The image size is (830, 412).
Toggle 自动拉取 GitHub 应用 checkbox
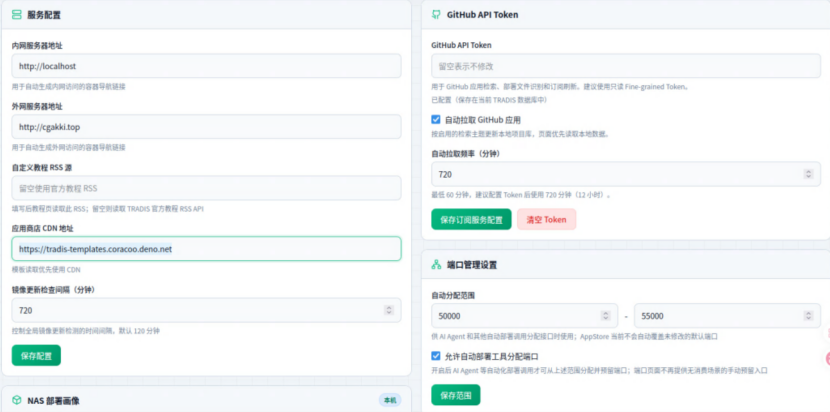[436, 120]
